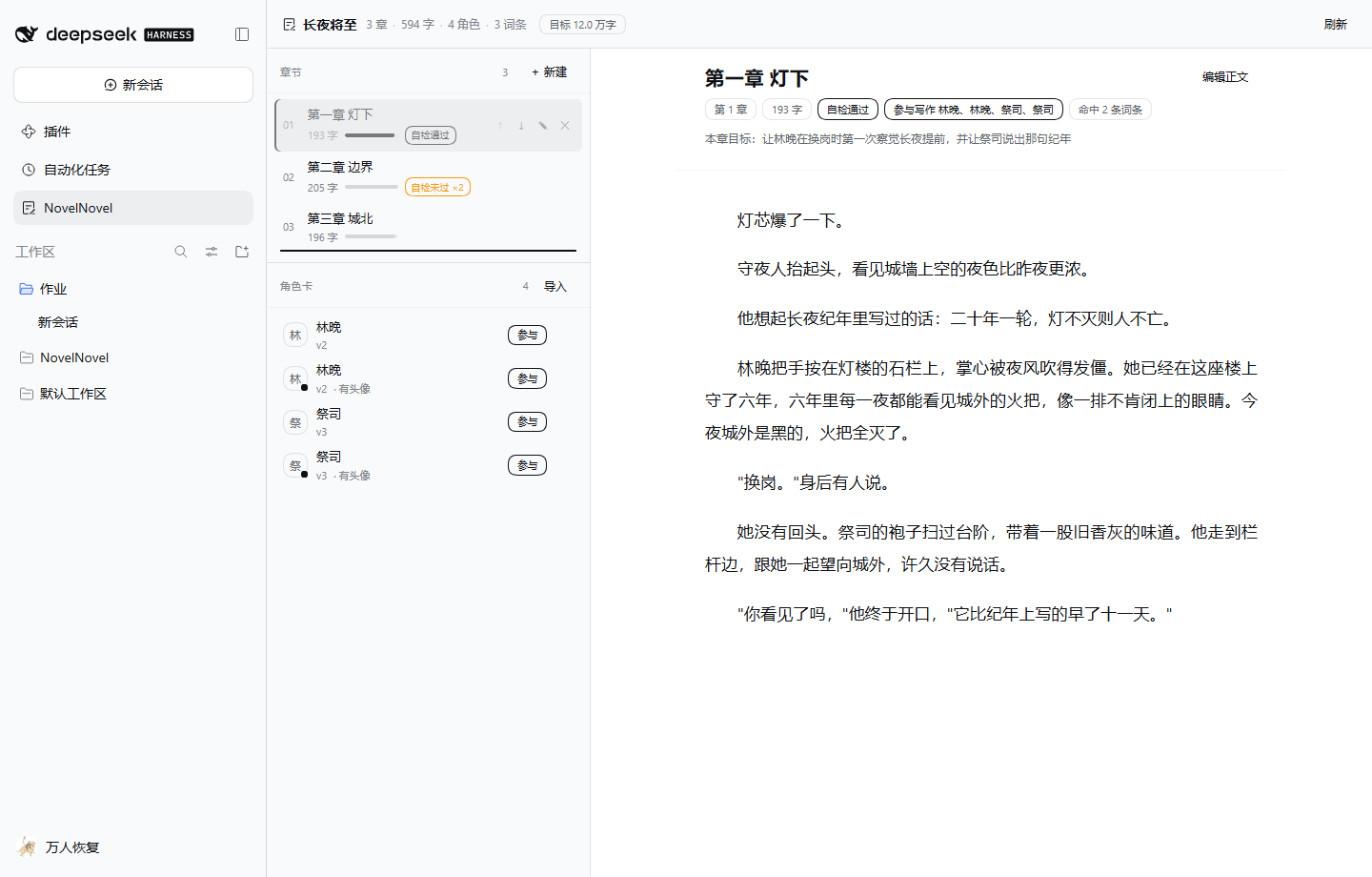Open the 插件 menu item

133,132
